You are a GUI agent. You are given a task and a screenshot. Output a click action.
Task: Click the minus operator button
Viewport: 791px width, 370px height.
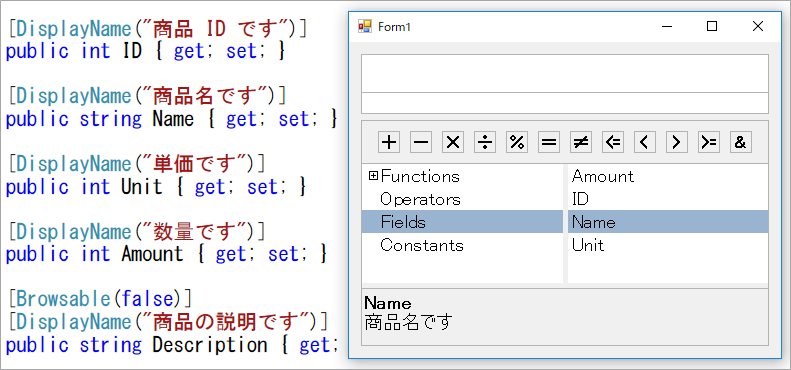pos(421,142)
